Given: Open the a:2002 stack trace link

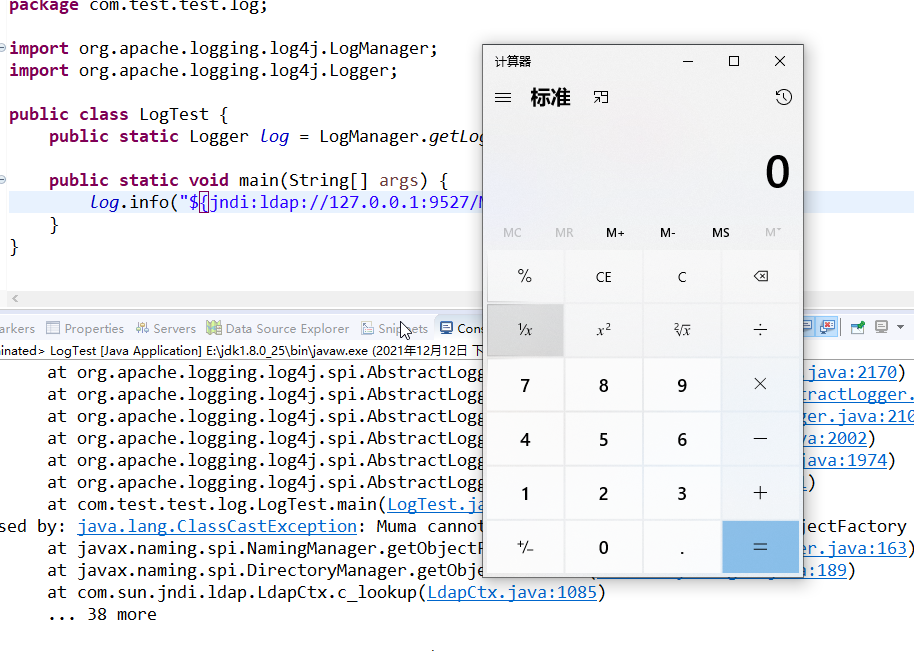Looking at the screenshot, I should click(835, 438).
